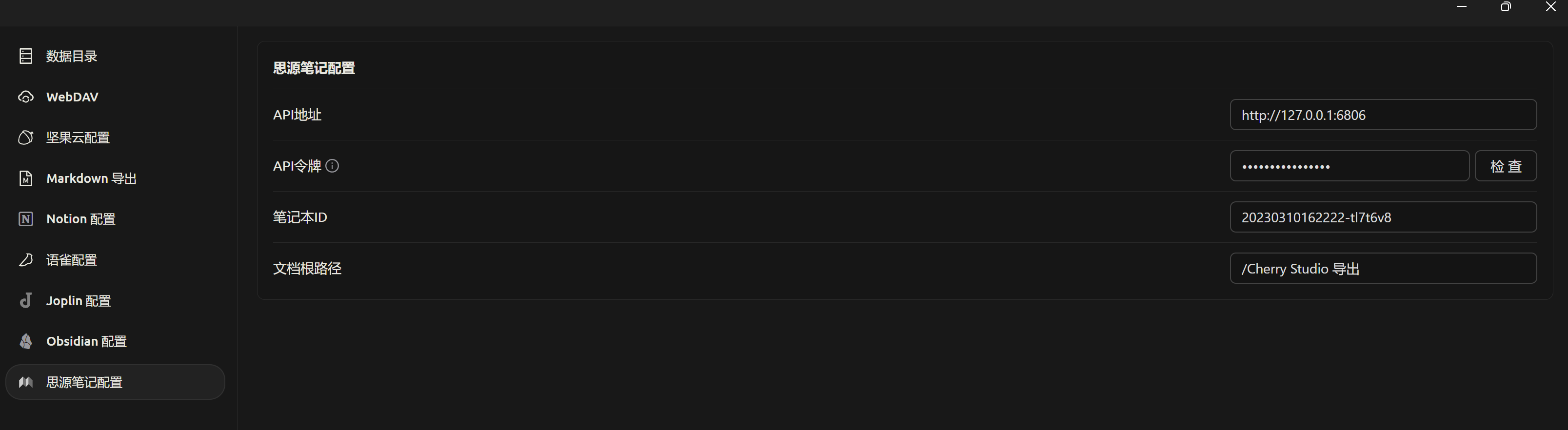Click the Joplin logo icon
Image resolution: width=1568 pixels, height=430 pixels.
25,300
